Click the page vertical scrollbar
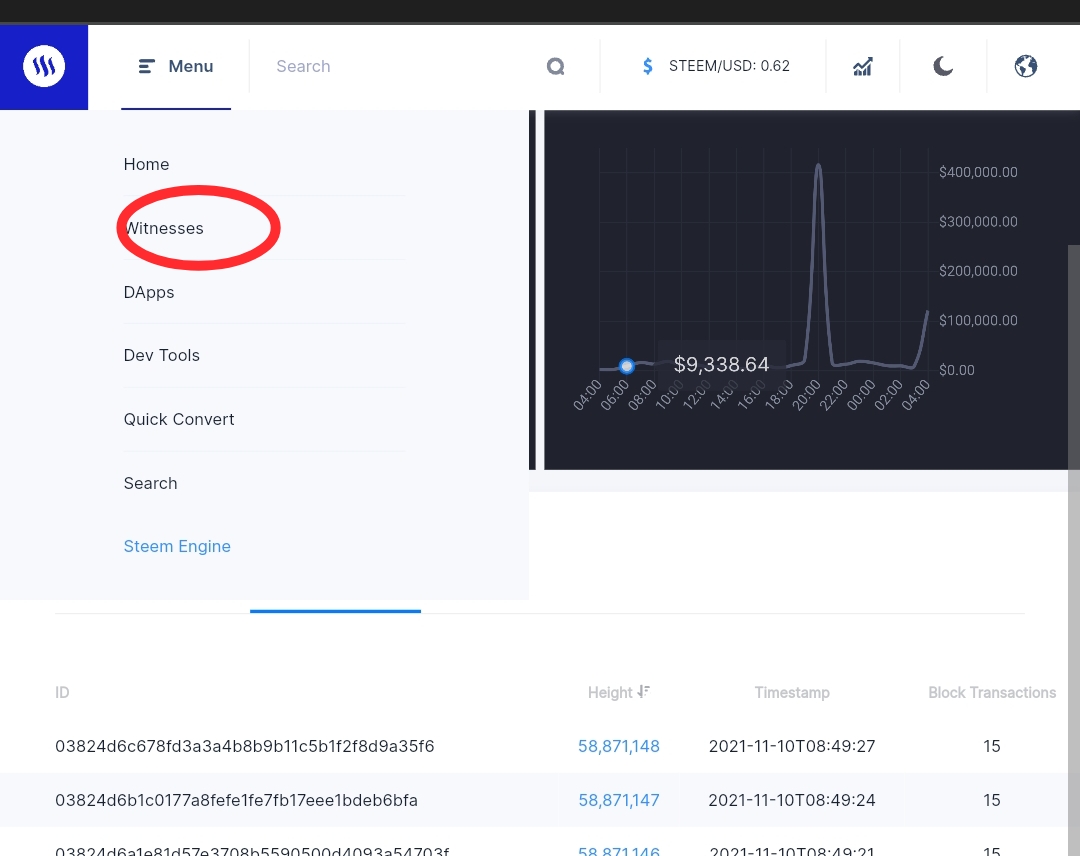This screenshot has width=1080, height=856. point(1074,551)
